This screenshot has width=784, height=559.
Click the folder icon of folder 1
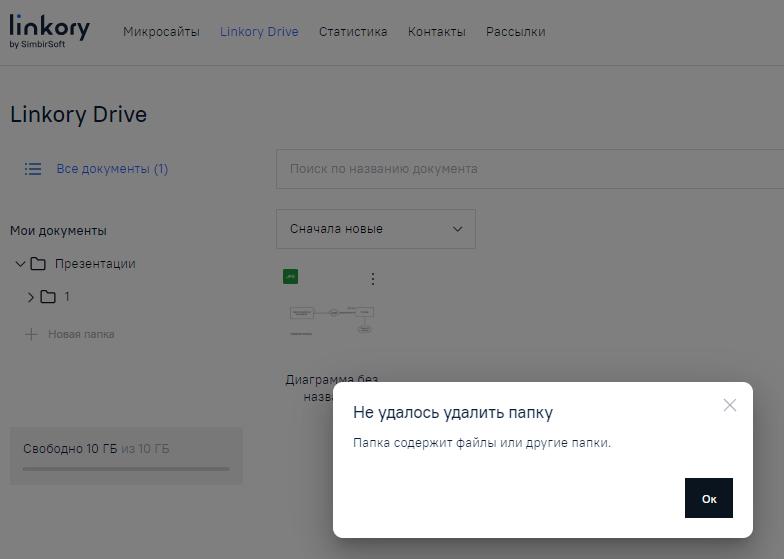point(48,296)
